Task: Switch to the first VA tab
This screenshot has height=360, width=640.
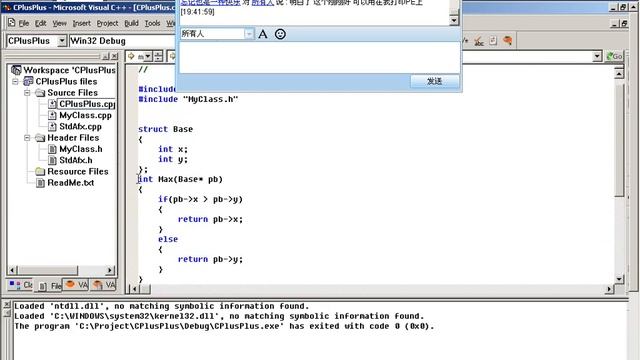Action: point(76,284)
